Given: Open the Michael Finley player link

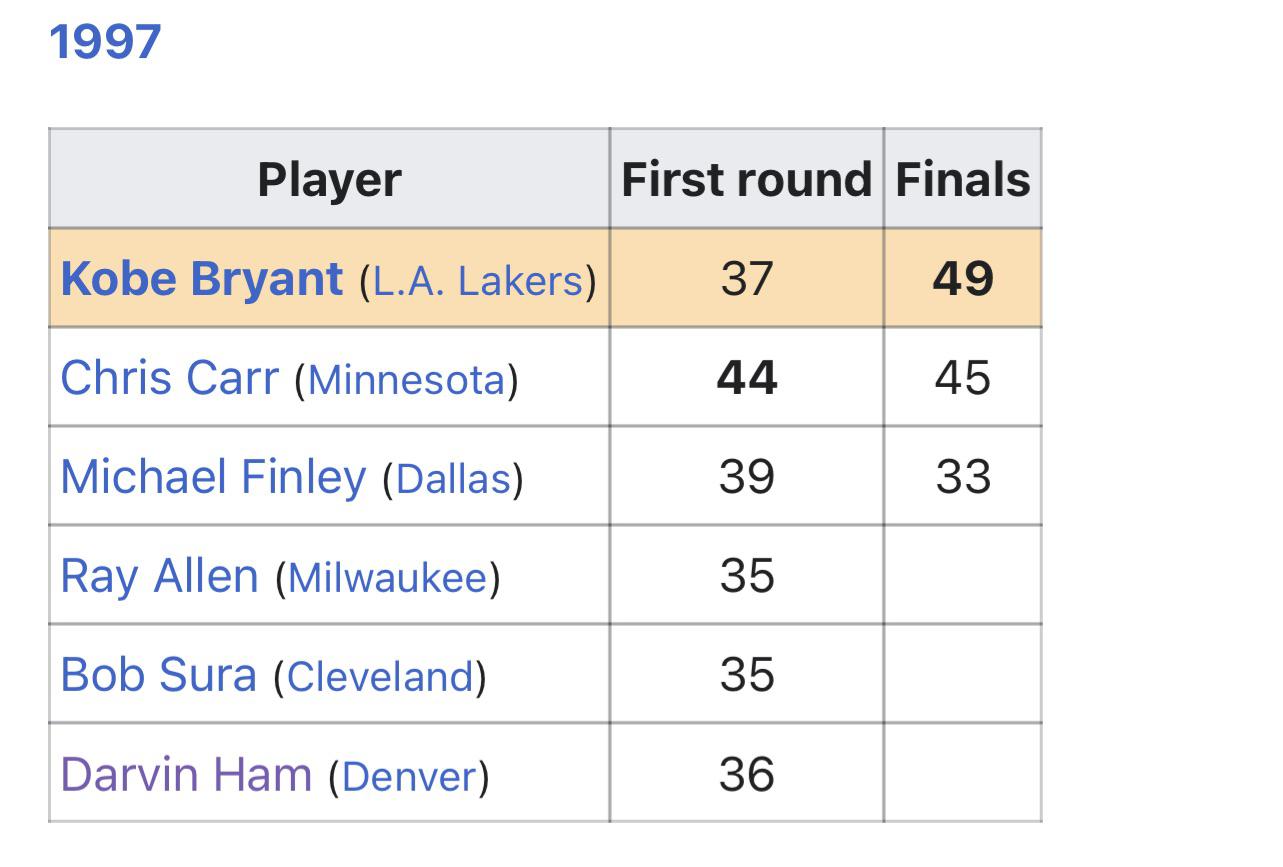Looking at the screenshot, I should [213, 477].
